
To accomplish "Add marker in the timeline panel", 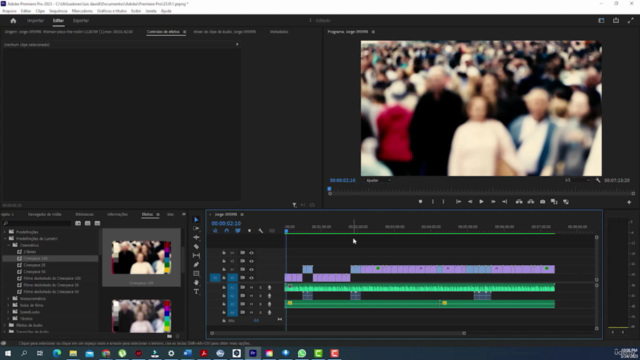I will (249, 231).
